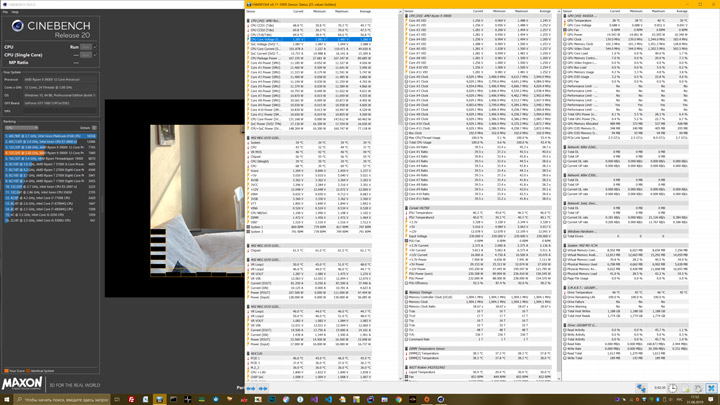Close HWiNFO sensors with the blue X icon
The image size is (720, 405).
[x=711, y=388]
